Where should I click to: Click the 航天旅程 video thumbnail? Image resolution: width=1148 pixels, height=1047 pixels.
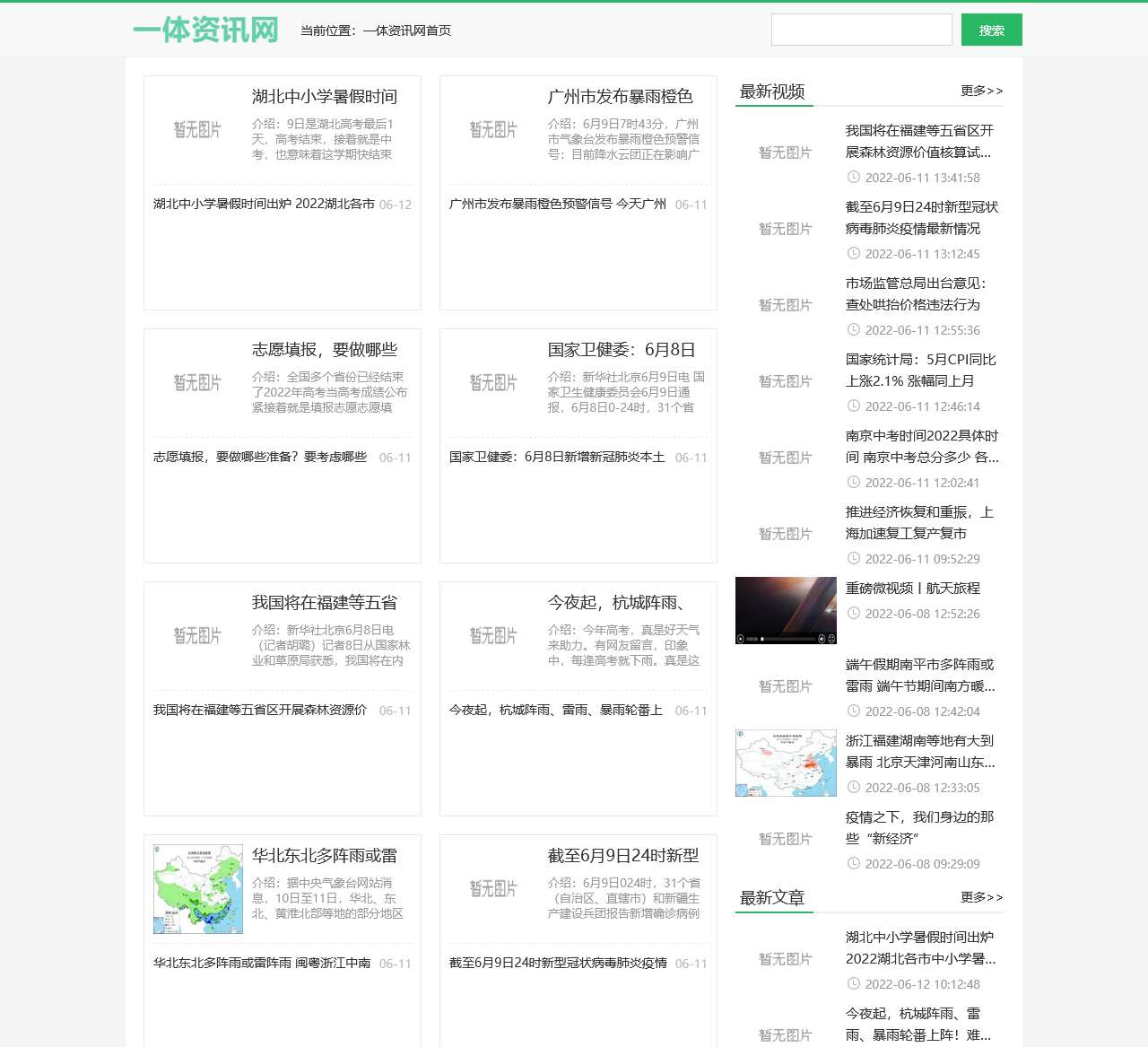tap(786, 610)
